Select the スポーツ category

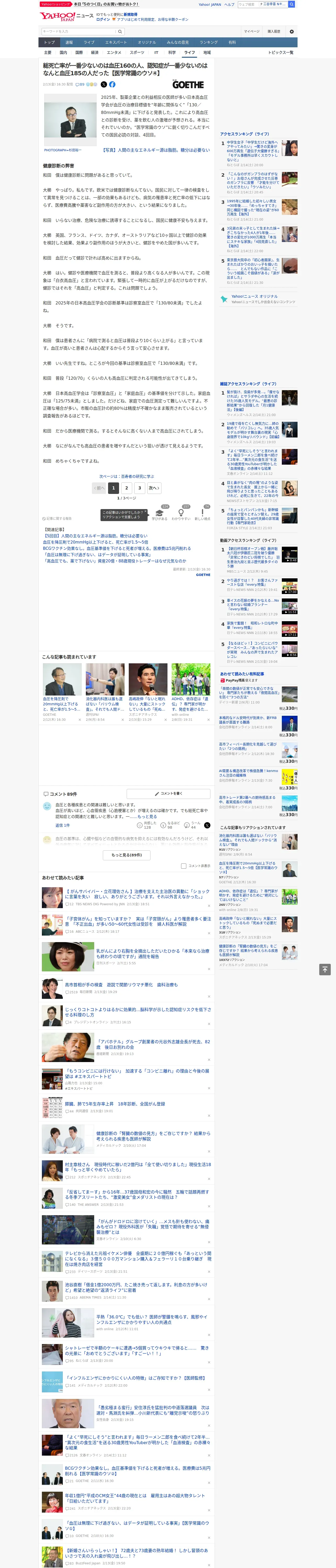[137, 52]
